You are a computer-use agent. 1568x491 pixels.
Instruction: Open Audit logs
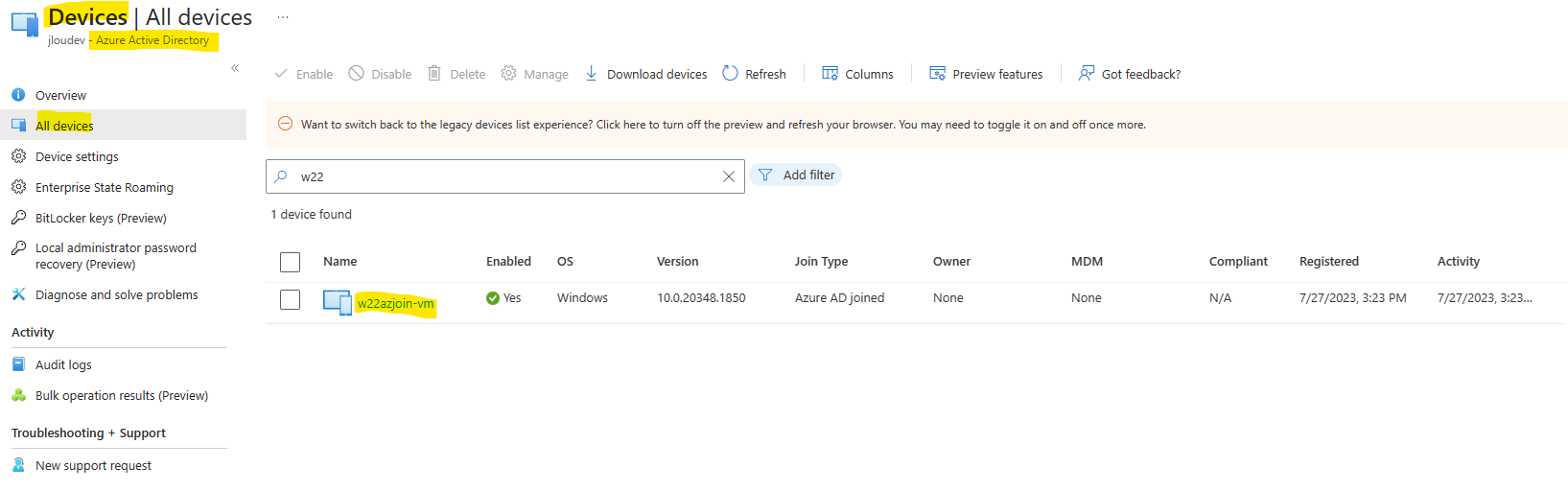(x=63, y=364)
